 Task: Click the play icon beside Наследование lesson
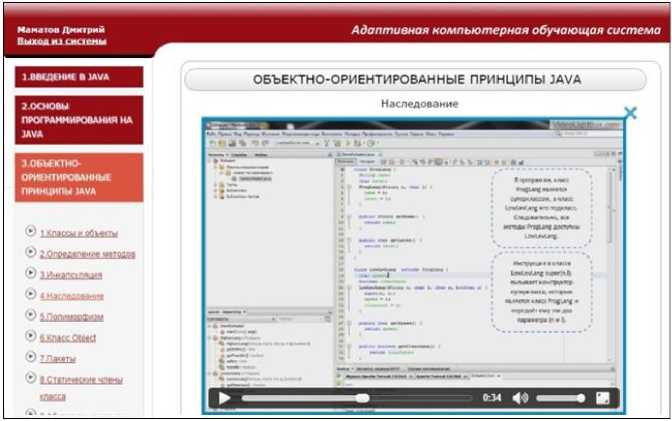(x=30, y=294)
